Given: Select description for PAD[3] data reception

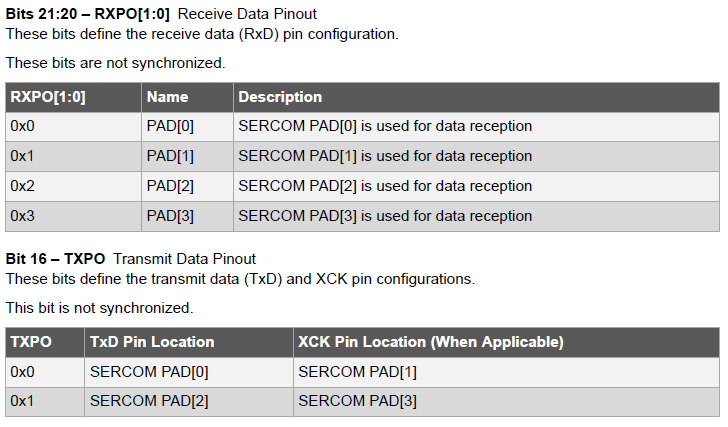Looking at the screenshot, I should 385,216.
